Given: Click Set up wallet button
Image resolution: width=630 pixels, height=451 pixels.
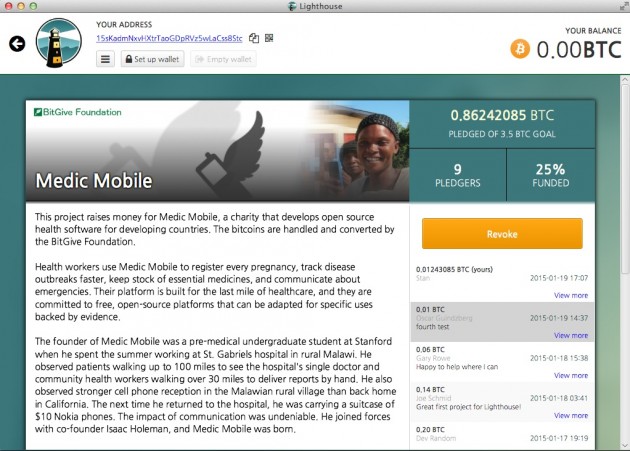Looking at the screenshot, I should [x=152, y=59].
